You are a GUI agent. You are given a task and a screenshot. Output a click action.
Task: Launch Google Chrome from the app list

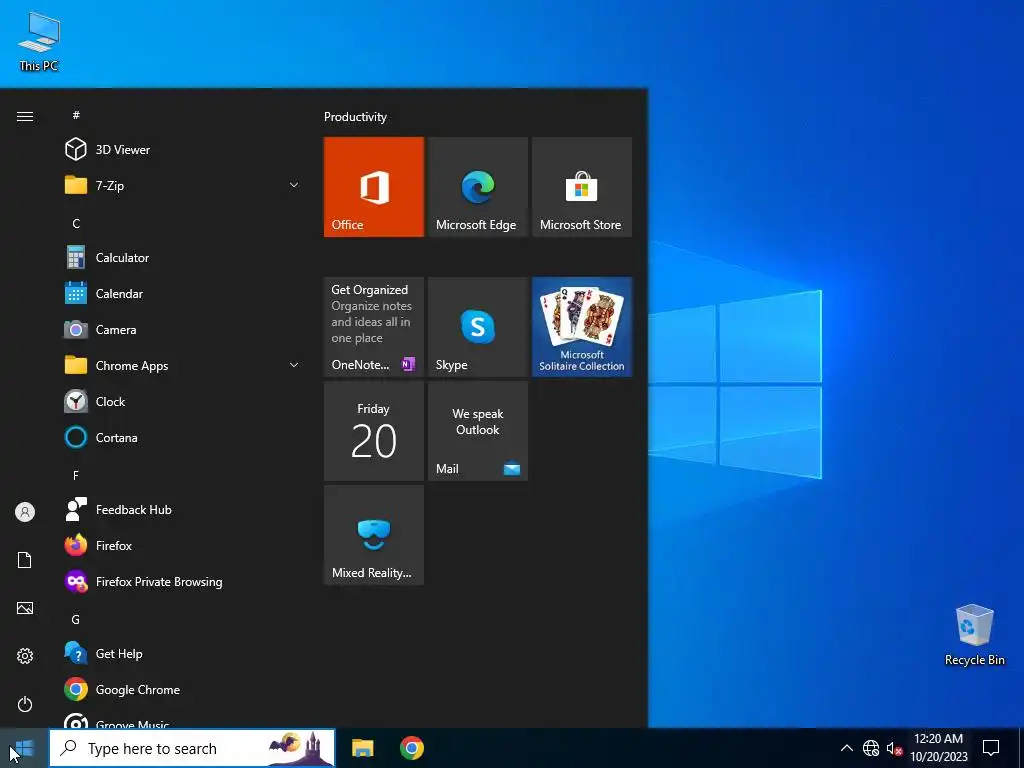pyautogui.click(x=183, y=689)
